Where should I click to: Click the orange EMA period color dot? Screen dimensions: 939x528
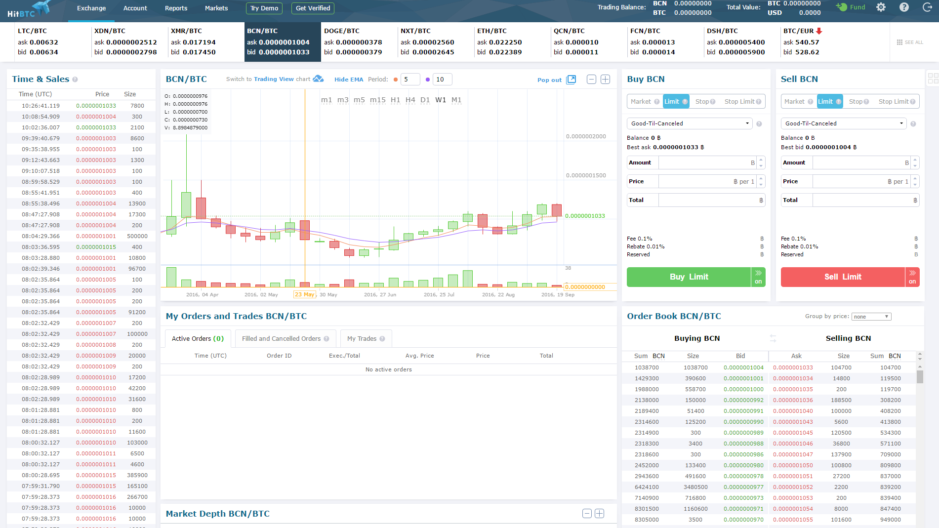[395, 80]
